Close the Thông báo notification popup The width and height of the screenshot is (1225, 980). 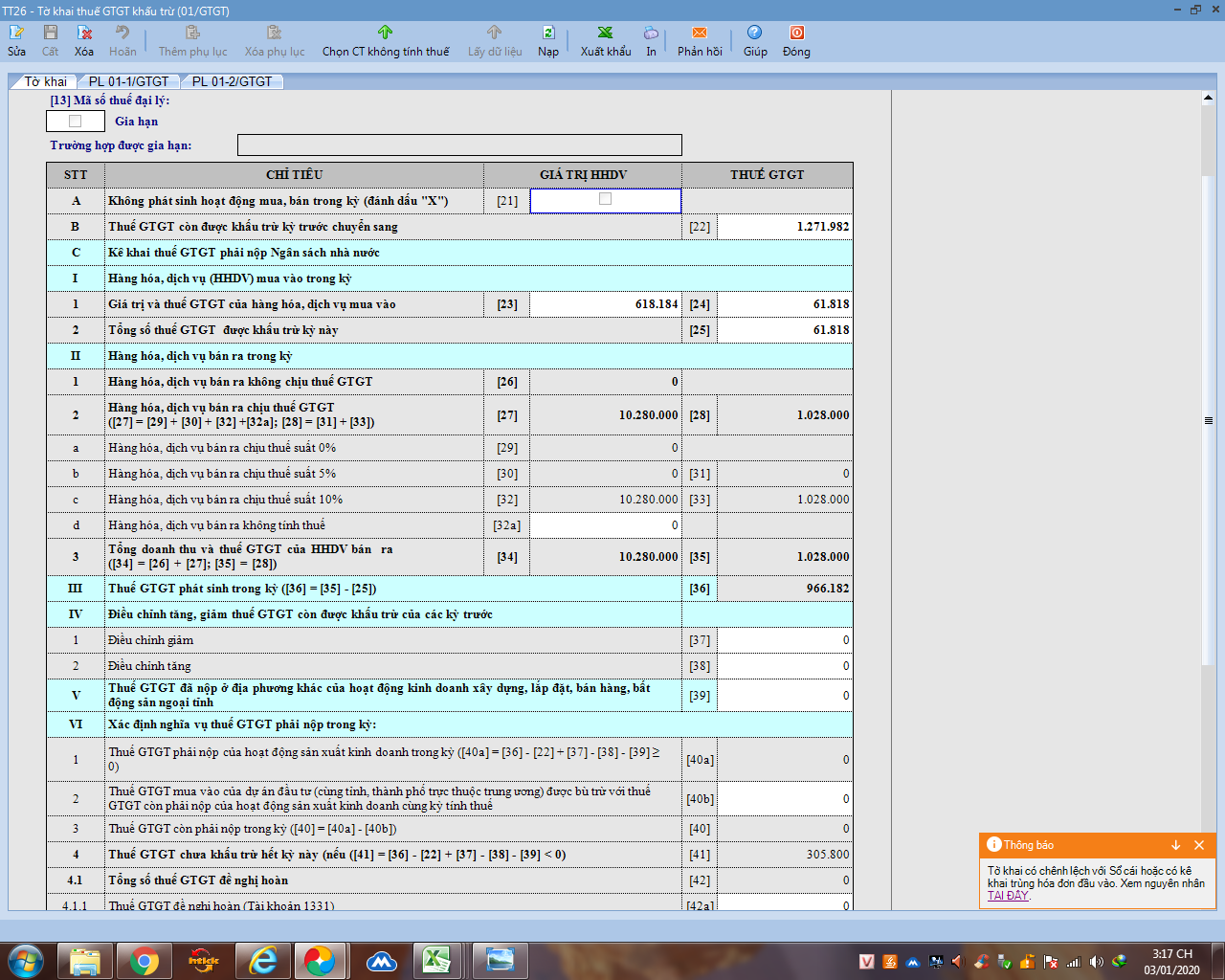click(x=1199, y=845)
